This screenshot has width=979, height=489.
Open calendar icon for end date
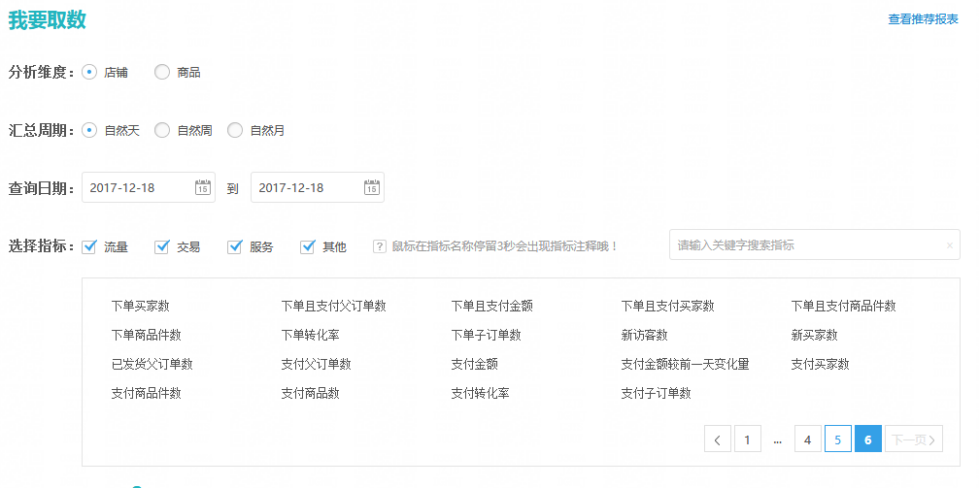[371, 187]
